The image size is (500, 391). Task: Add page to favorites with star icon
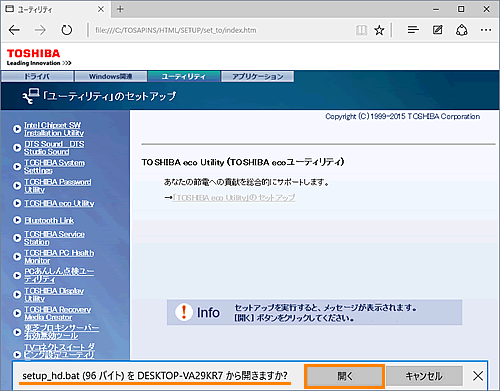[x=379, y=30]
